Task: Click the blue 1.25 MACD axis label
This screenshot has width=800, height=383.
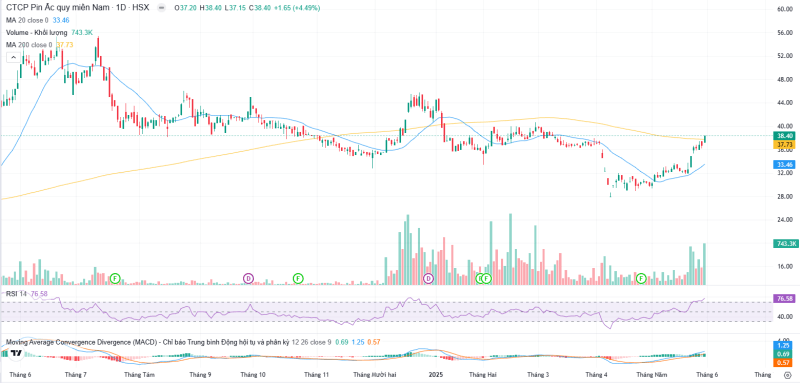Action: click(x=784, y=345)
